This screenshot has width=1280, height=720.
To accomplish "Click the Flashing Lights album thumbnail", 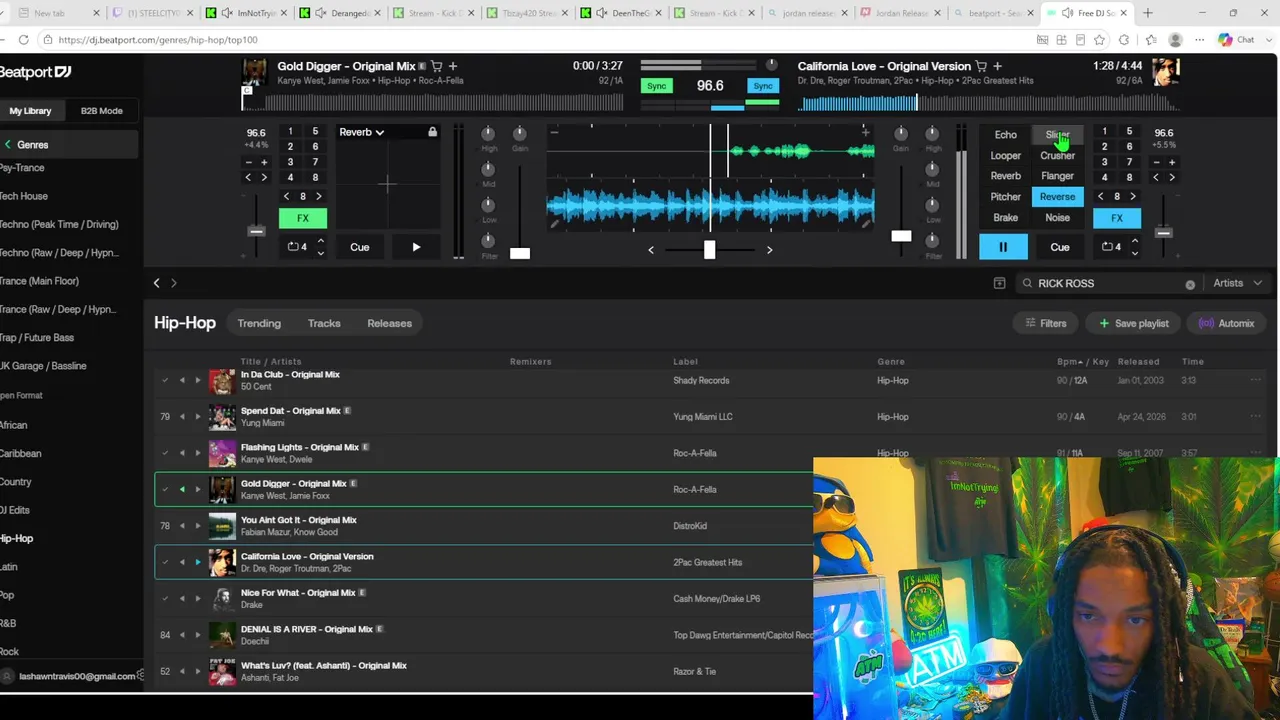I will pyautogui.click(x=222, y=453).
